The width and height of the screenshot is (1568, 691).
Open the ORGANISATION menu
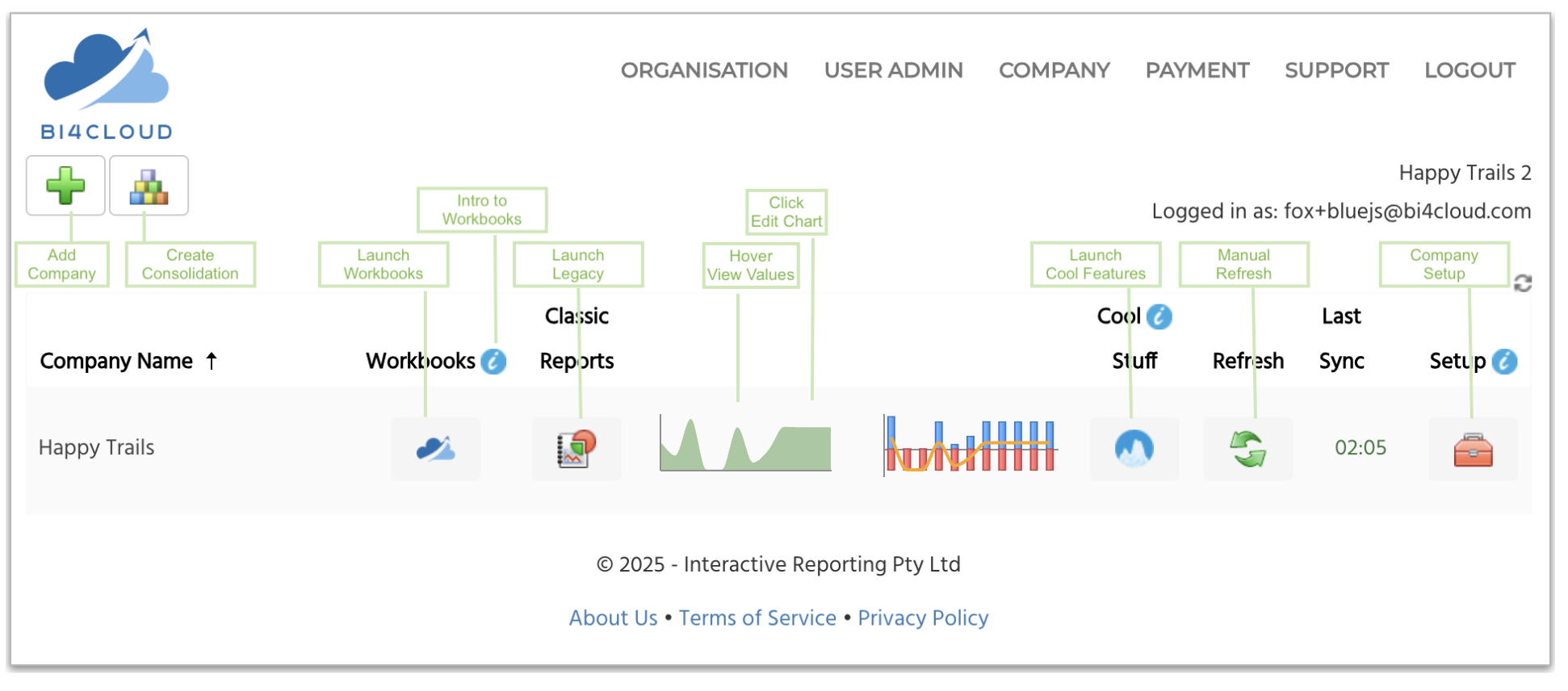click(704, 70)
